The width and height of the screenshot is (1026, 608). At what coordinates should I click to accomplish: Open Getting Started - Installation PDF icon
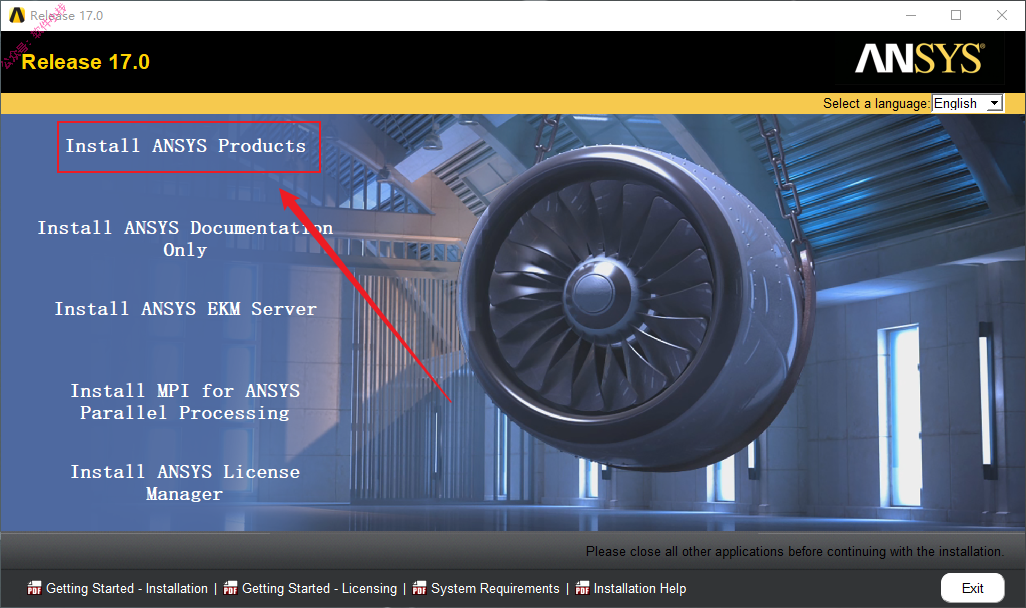[x=34, y=588]
